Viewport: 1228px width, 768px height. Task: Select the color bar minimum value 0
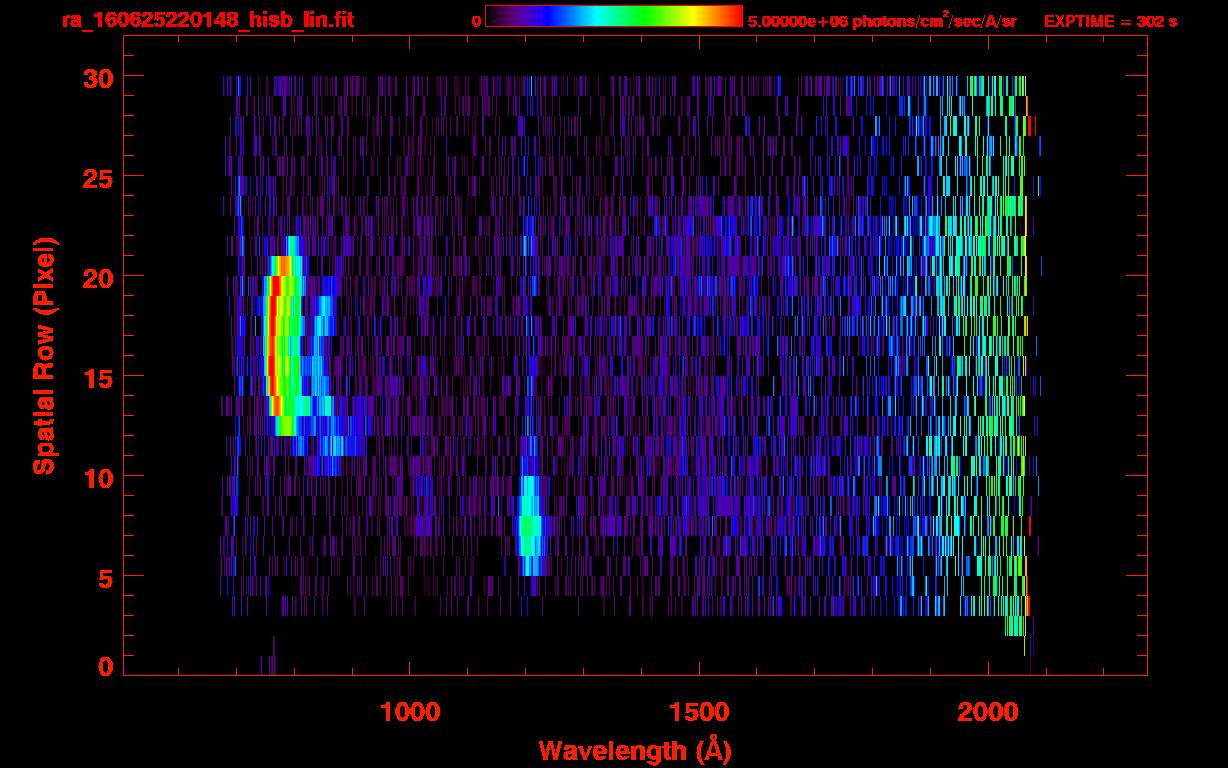[x=477, y=21]
